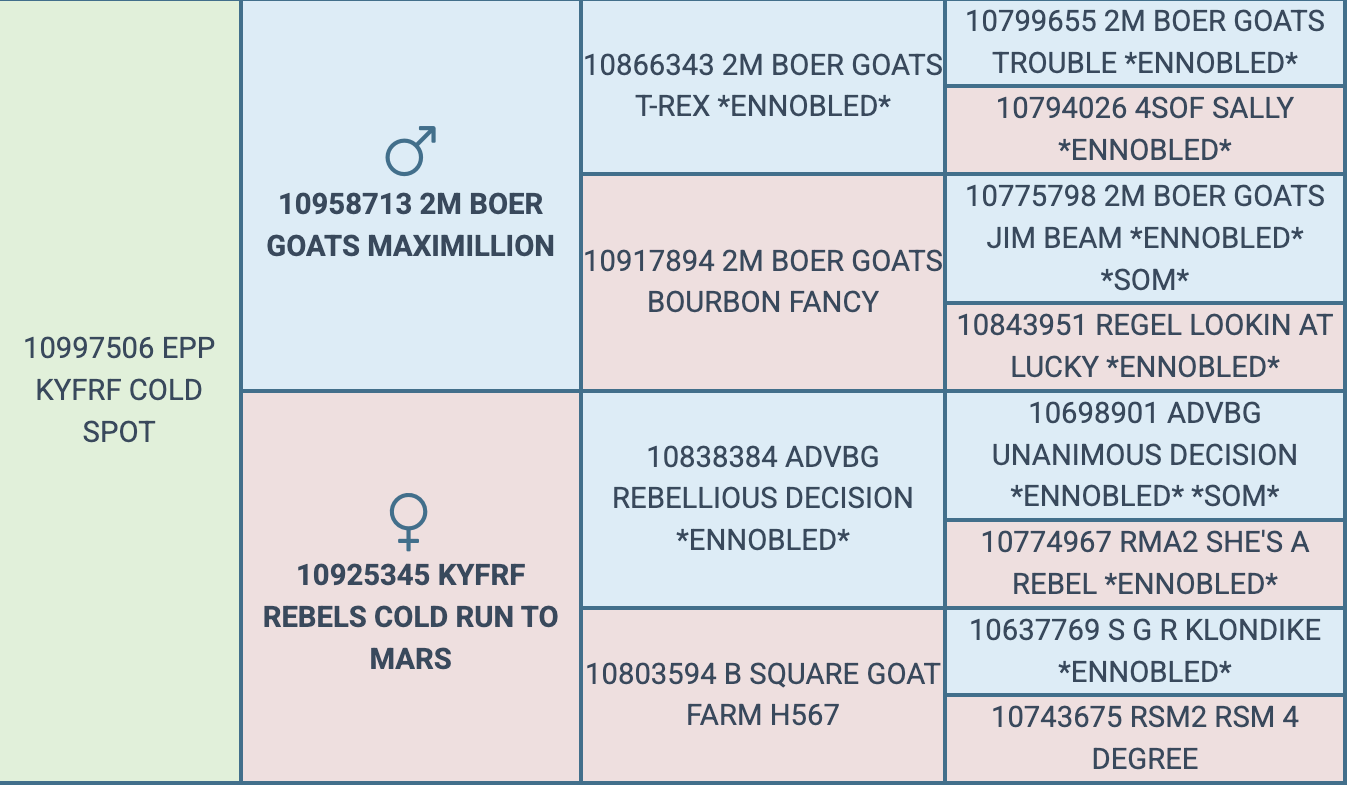The width and height of the screenshot is (1352, 786).
Task: Click the male symbol icon
Action: (x=411, y=151)
